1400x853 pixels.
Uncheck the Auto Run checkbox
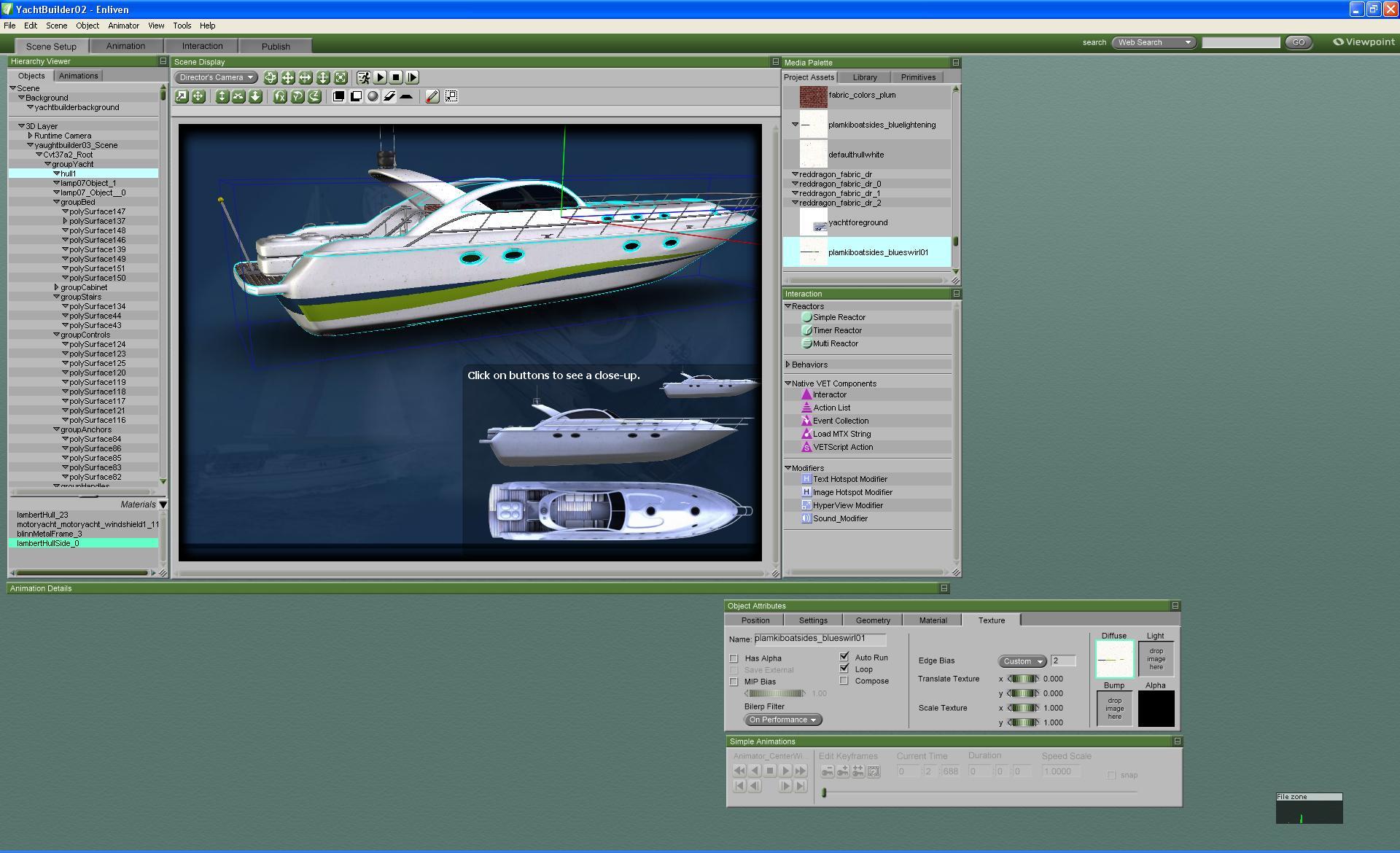tap(844, 657)
